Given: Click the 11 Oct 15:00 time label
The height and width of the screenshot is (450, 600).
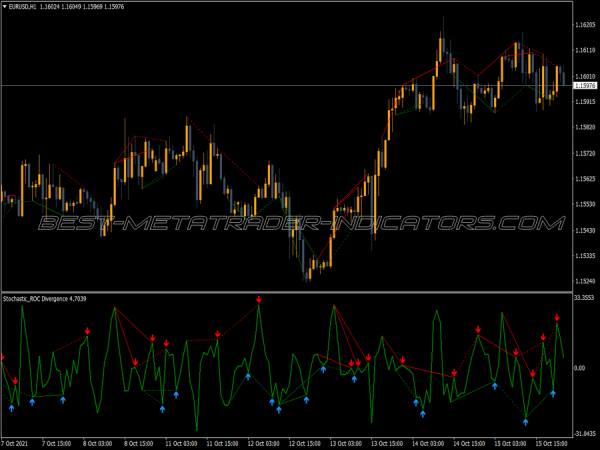Looking at the screenshot, I should [x=222, y=444].
